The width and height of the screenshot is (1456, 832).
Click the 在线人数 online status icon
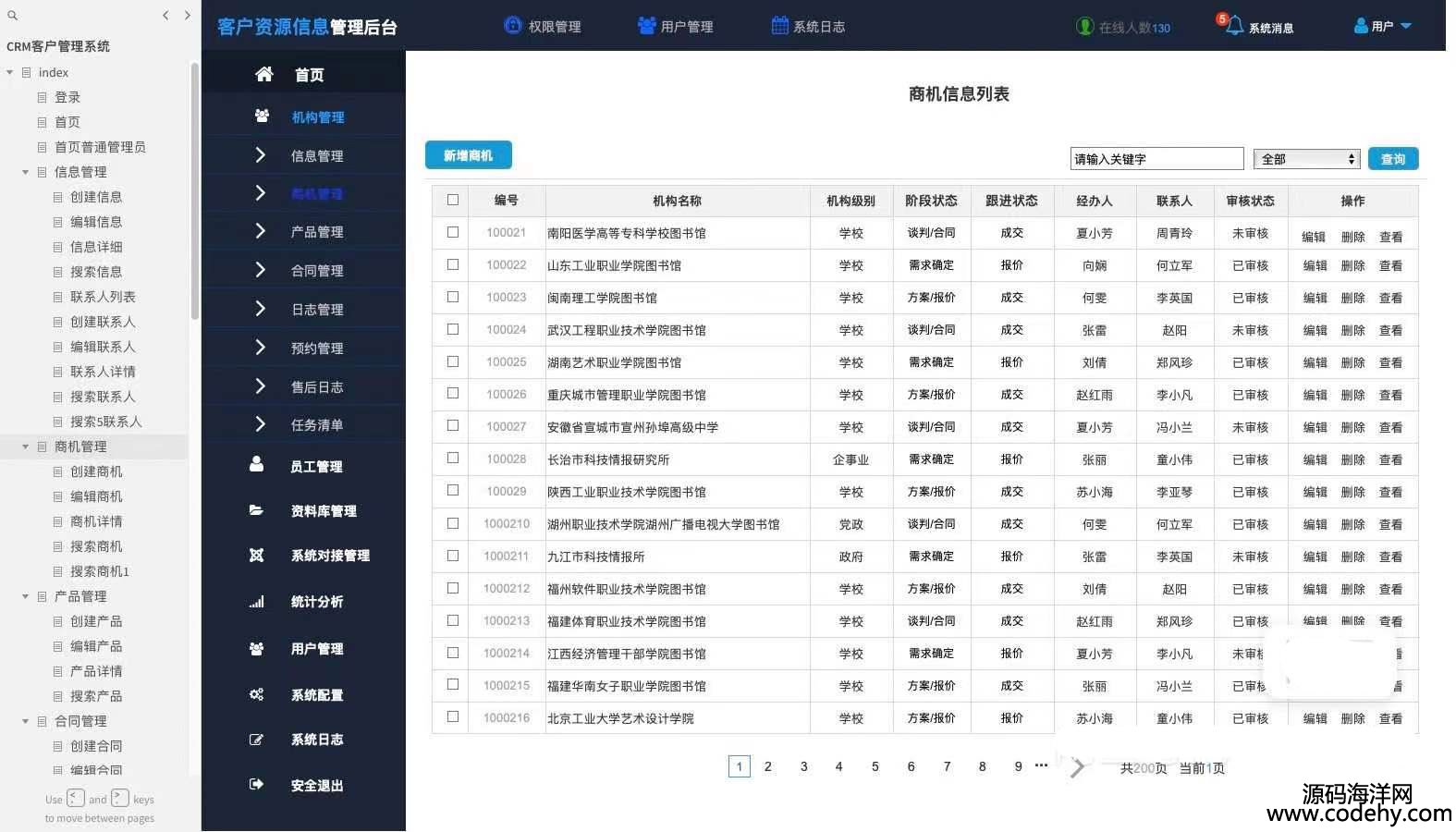1085,27
